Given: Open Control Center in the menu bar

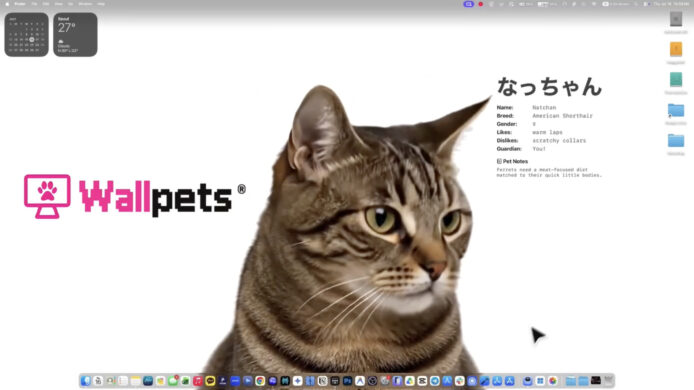Looking at the screenshot, I should coord(647,4).
